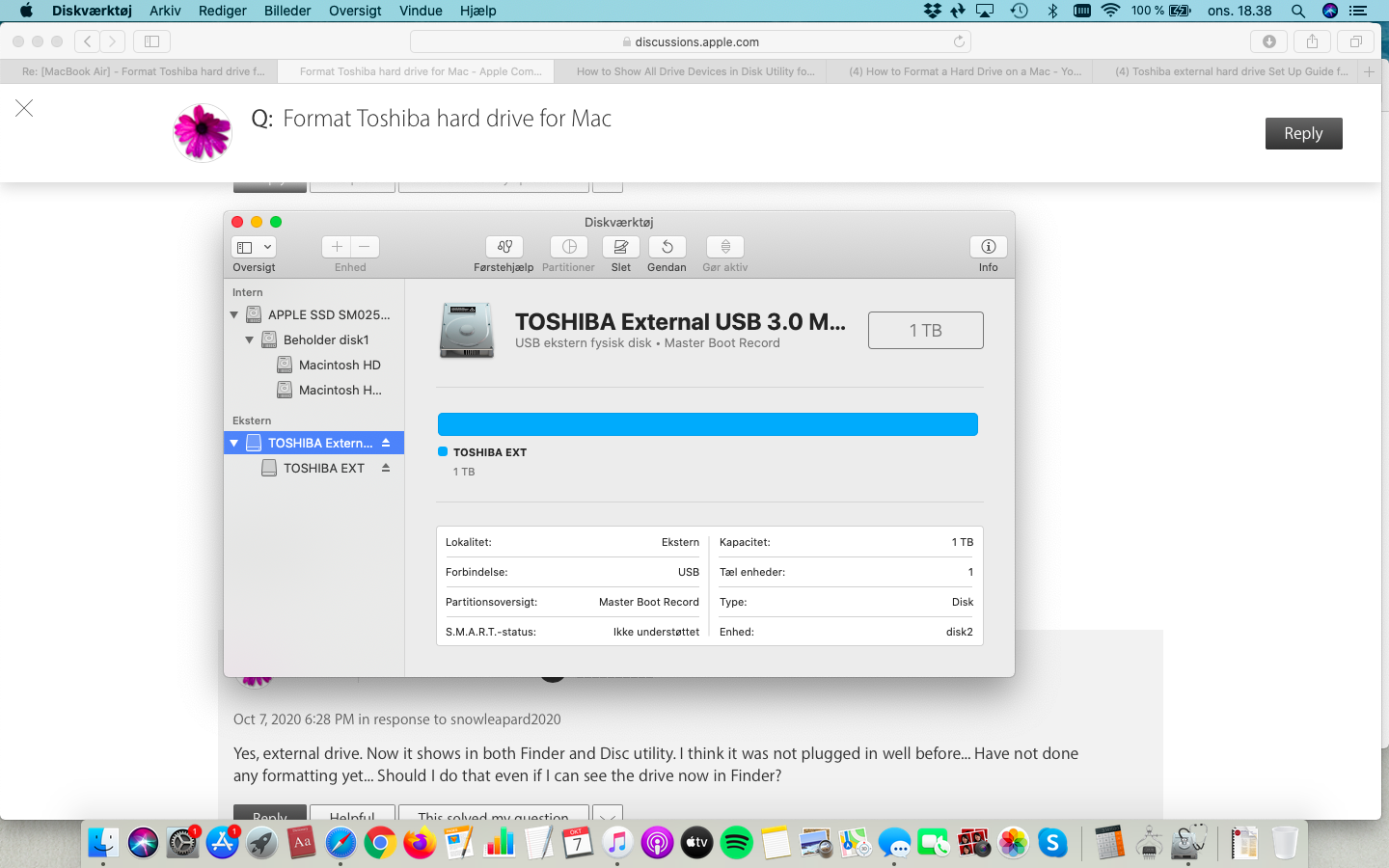This screenshot has height=868, width=1389.
Task: Open Safari's Downloads button
Action: pos(1269,41)
